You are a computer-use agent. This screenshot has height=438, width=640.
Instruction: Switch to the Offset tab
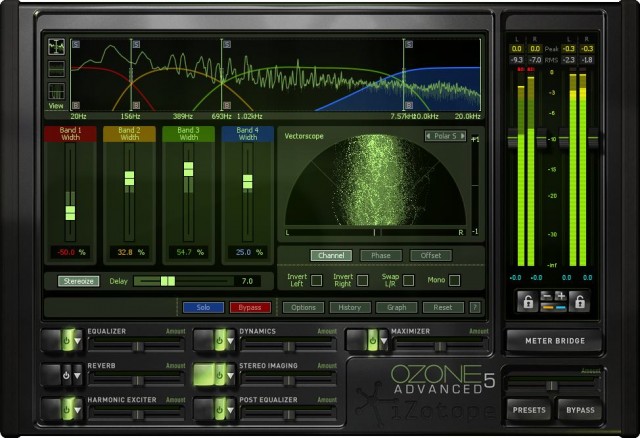click(430, 256)
